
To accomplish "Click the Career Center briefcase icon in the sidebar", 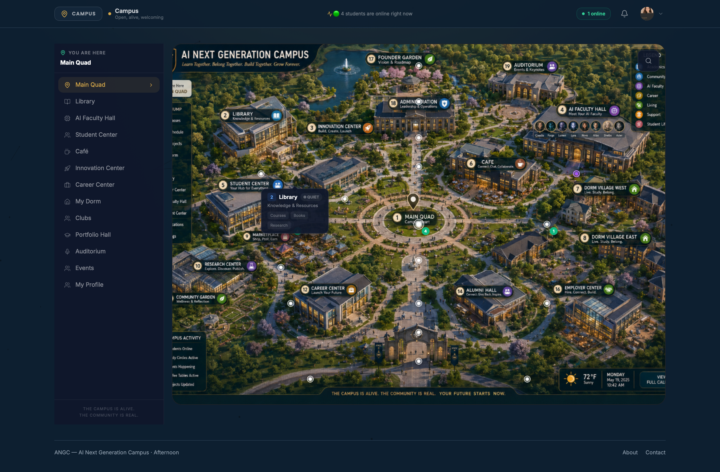I will coord(67,185).
